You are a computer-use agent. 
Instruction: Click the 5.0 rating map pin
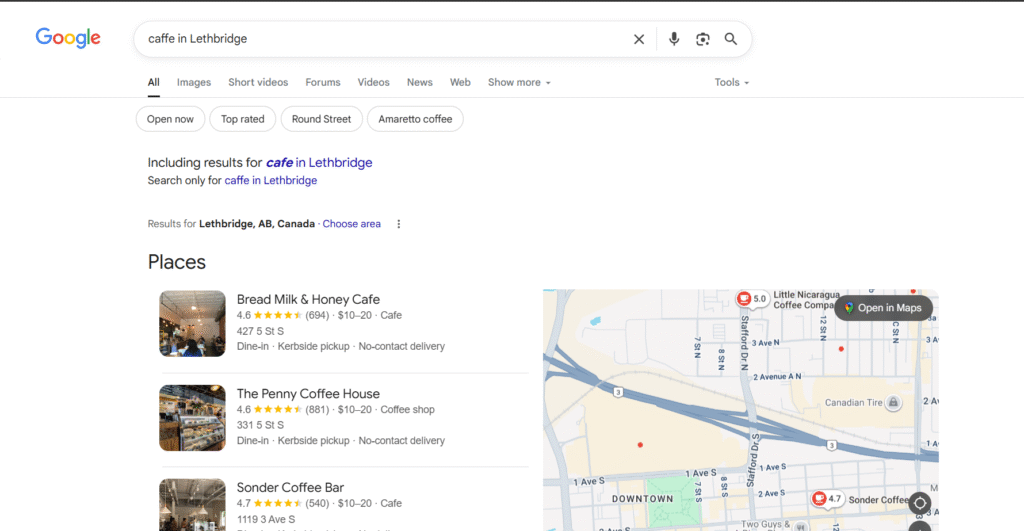tap(752, 298)
